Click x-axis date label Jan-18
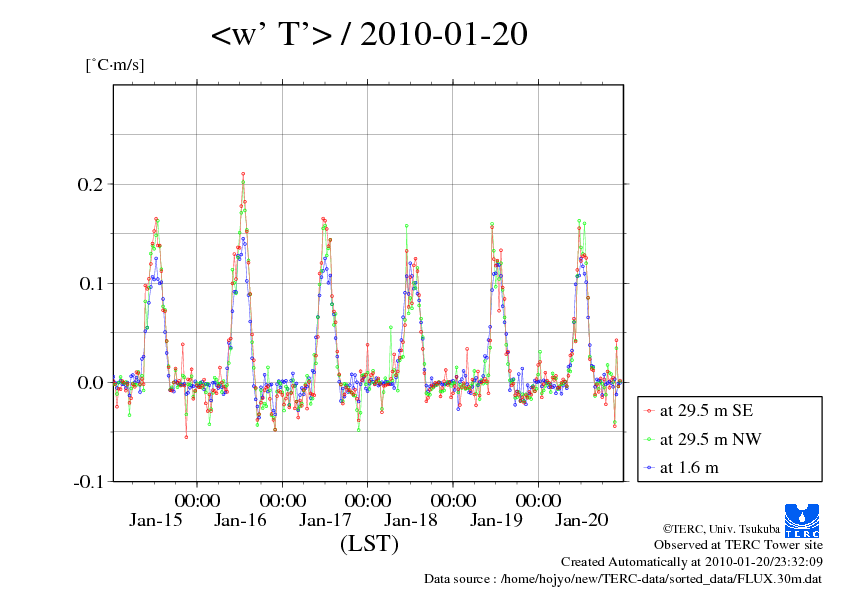The image size is (842, 595). pyautogui.click(x=411, y=520)
